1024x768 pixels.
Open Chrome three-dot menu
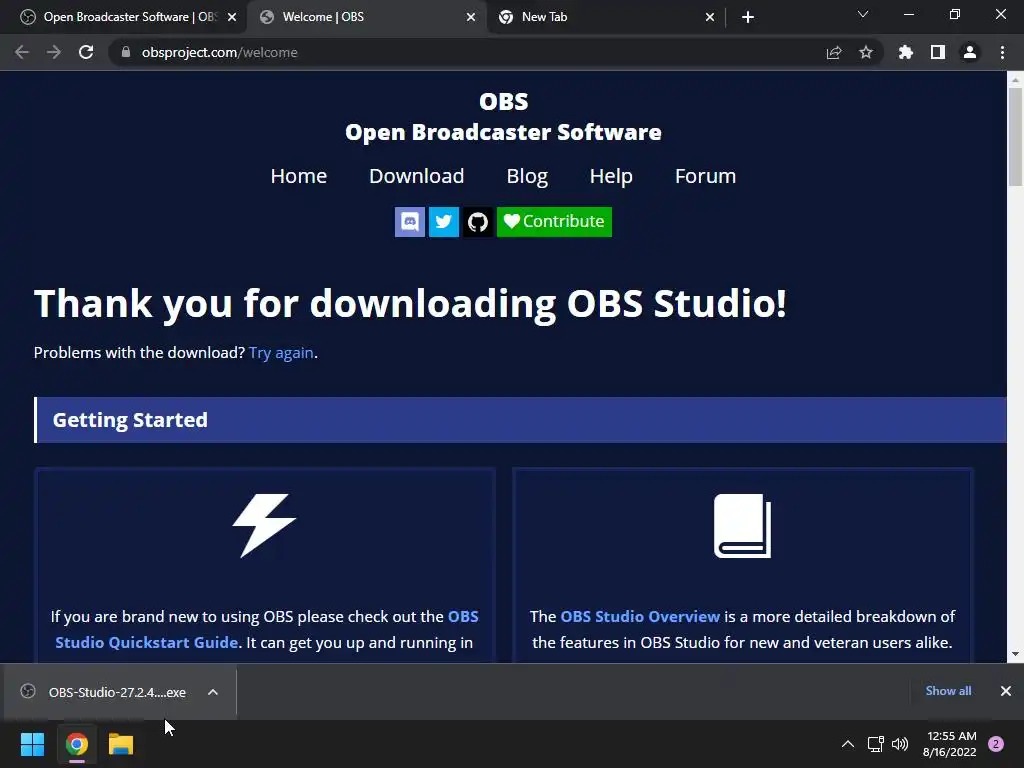(x=1002, y=52)
